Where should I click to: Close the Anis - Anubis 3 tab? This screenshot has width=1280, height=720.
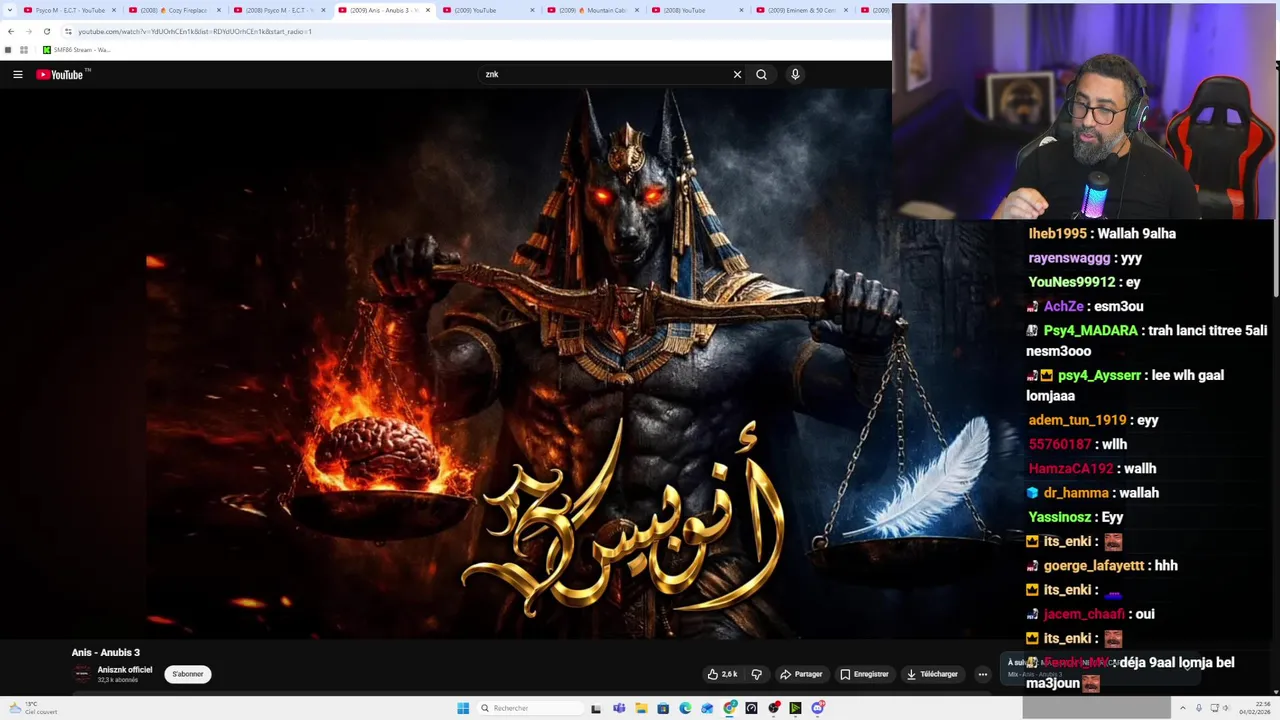(x=428, y=10)
